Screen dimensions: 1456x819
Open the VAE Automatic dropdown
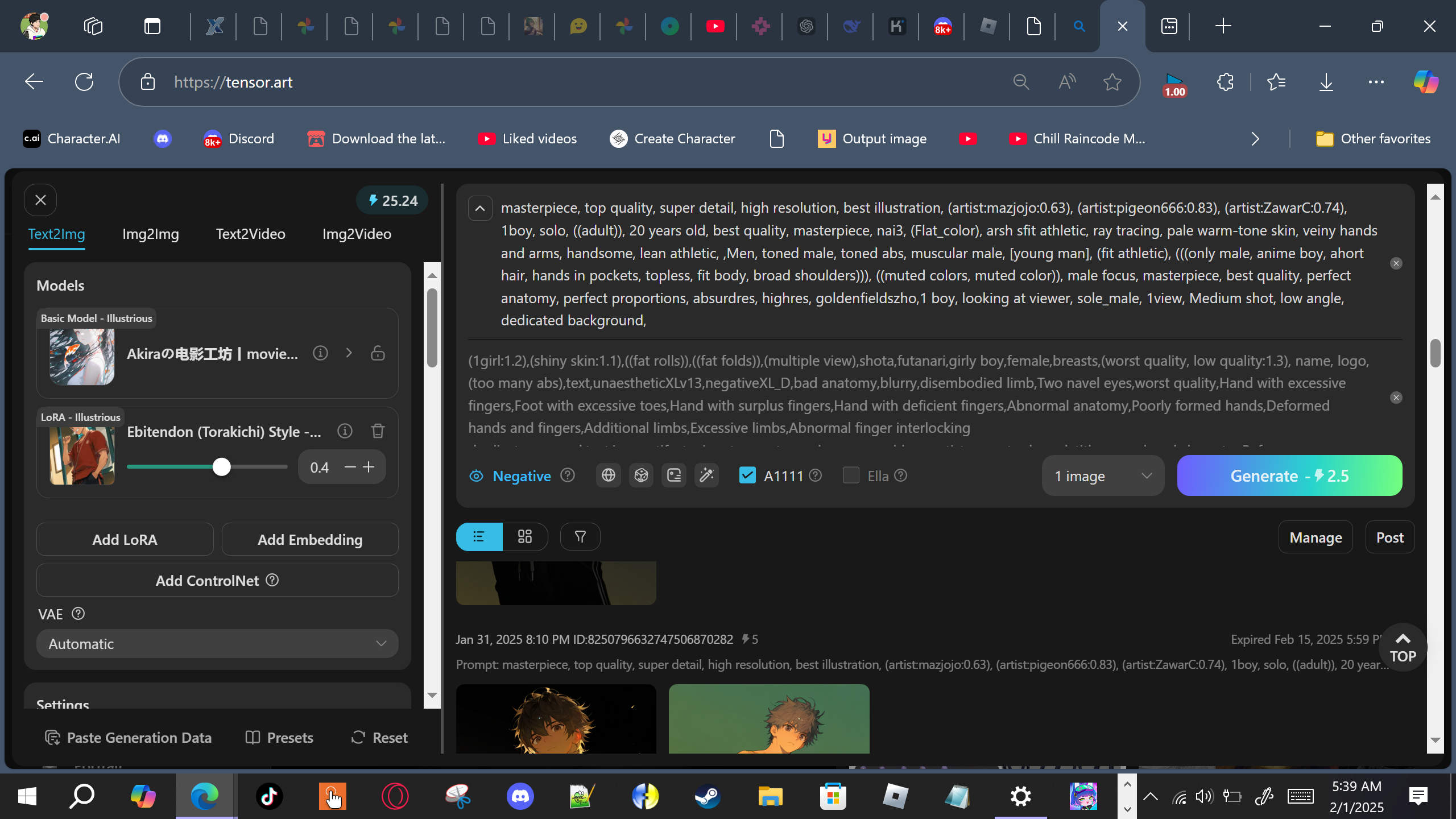(217, 644)
